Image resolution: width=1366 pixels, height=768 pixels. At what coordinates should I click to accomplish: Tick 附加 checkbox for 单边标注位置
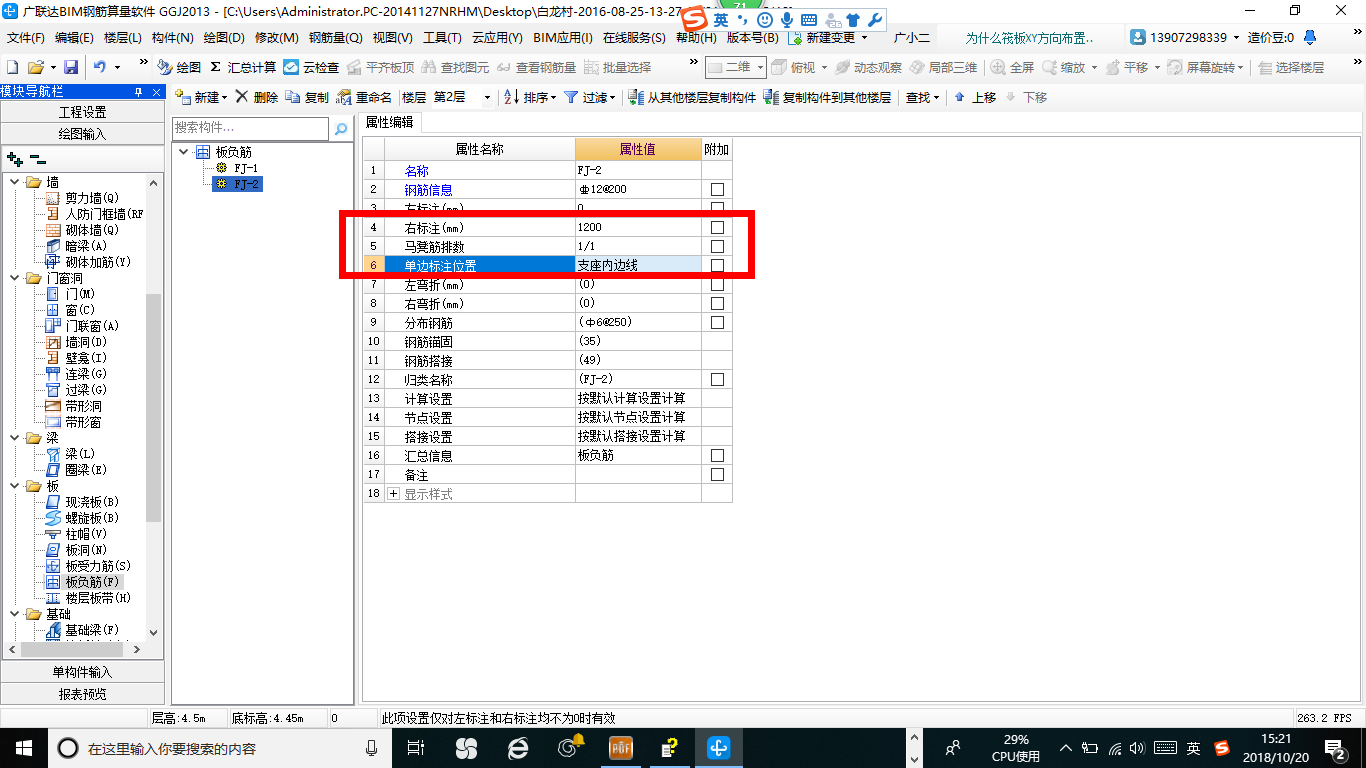[x=717, y=266]
